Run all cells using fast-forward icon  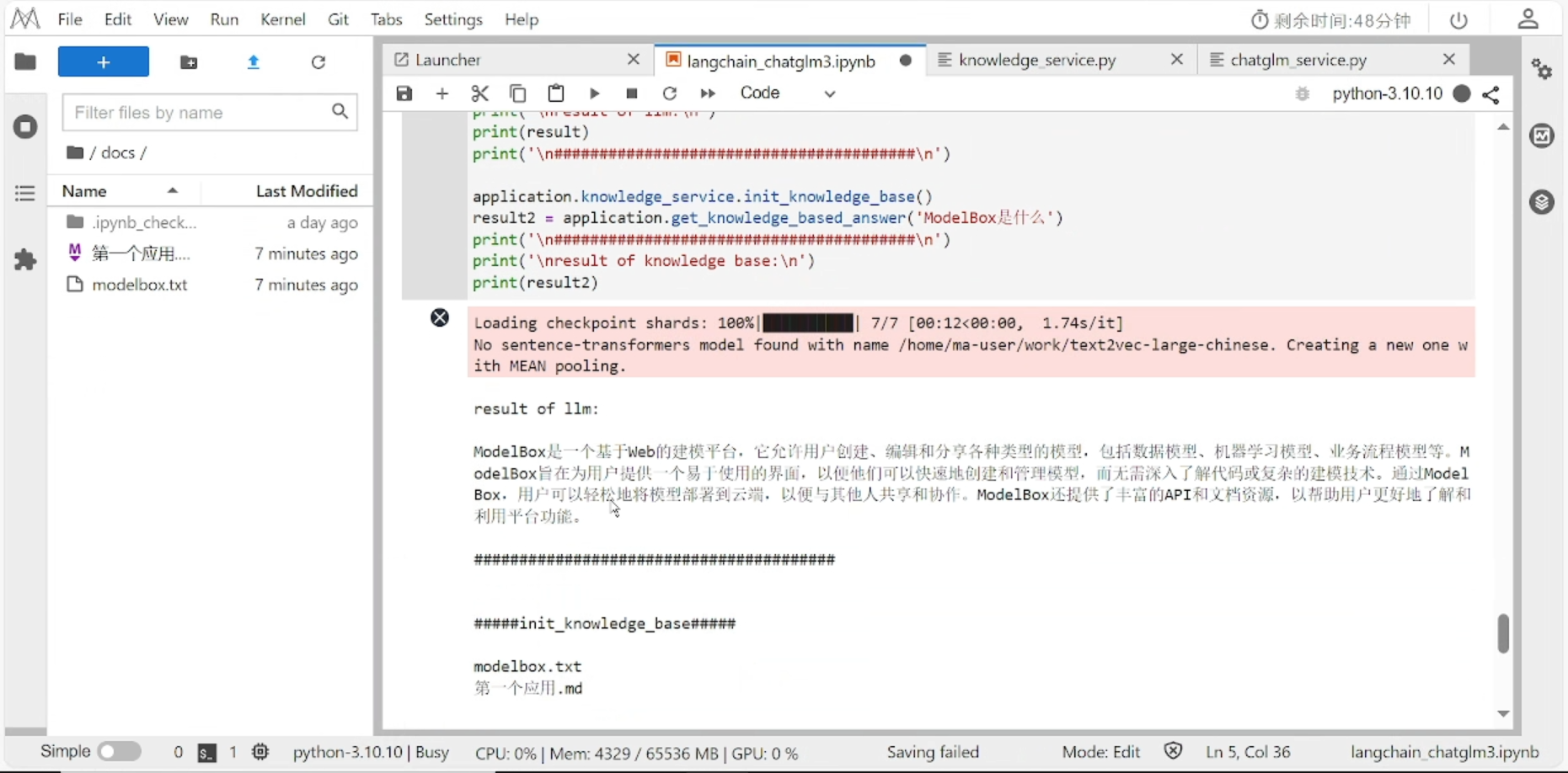pos(708,93)
